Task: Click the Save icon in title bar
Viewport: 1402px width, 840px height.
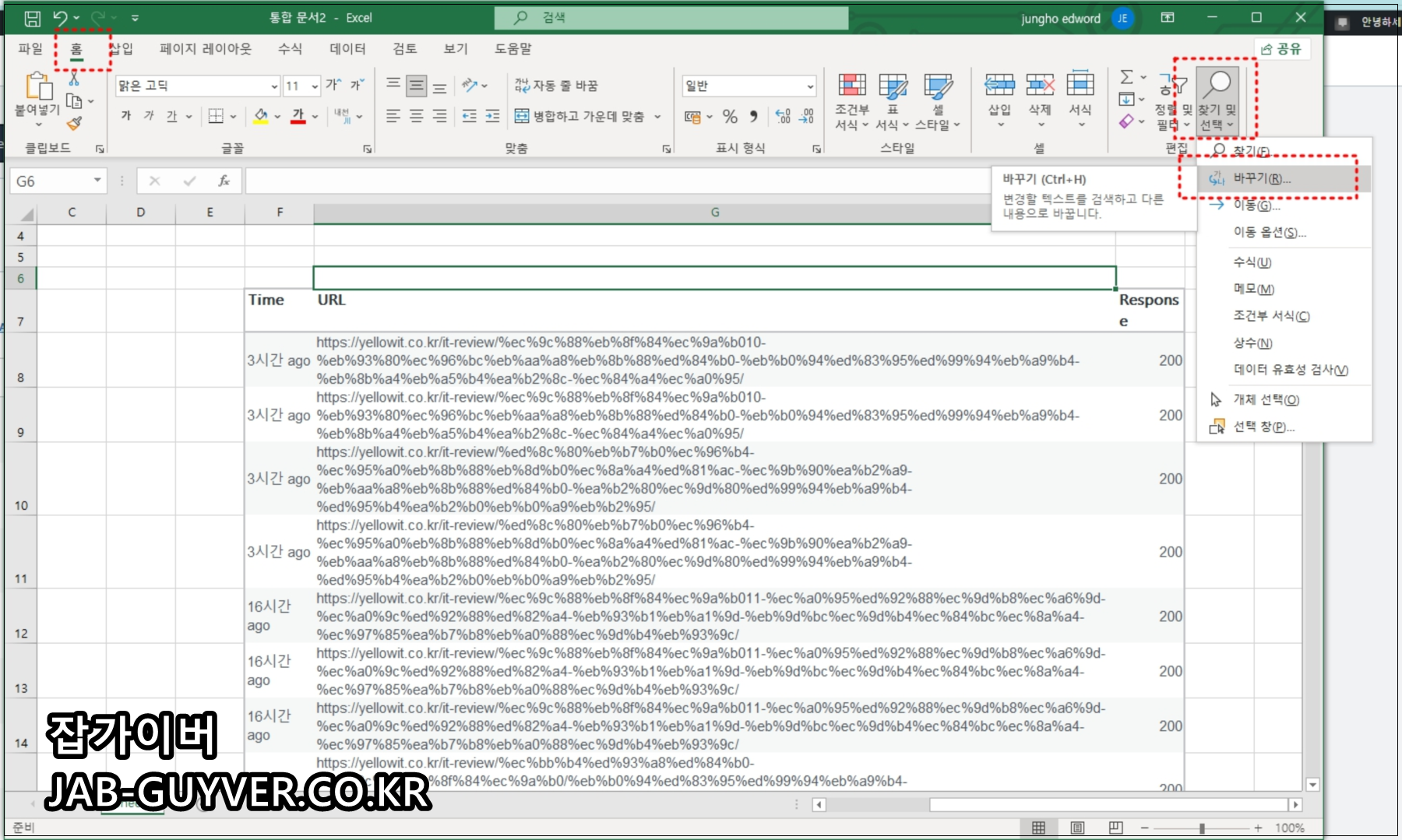Action: tap(32, 18)
